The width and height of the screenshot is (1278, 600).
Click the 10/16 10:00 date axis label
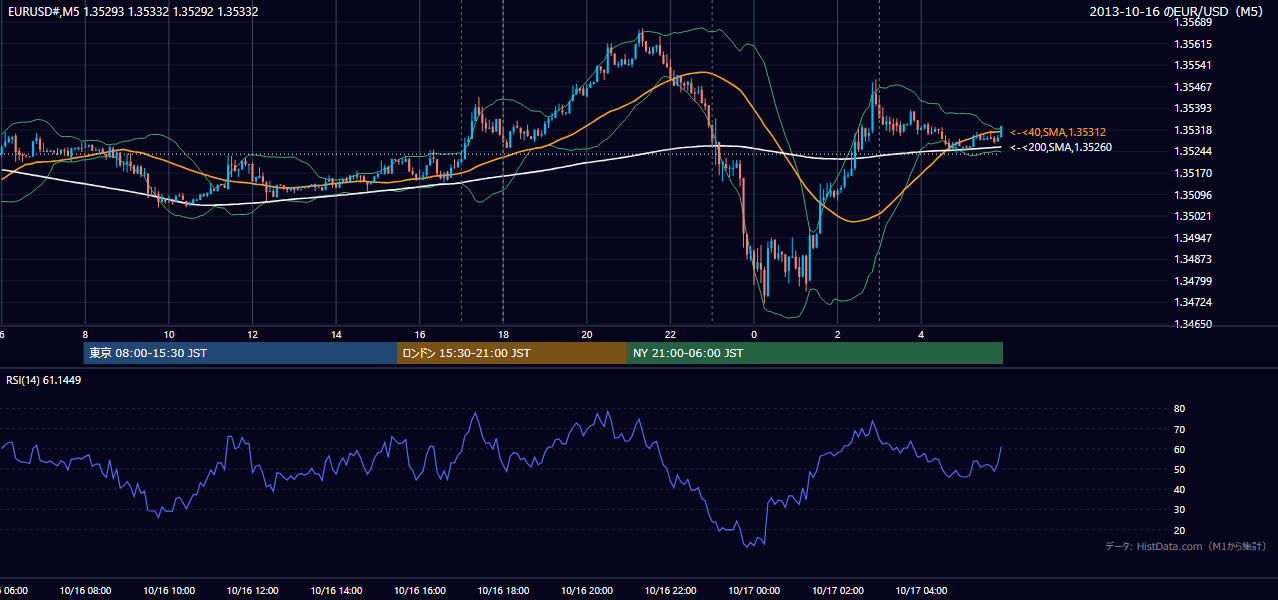(169, 591)
